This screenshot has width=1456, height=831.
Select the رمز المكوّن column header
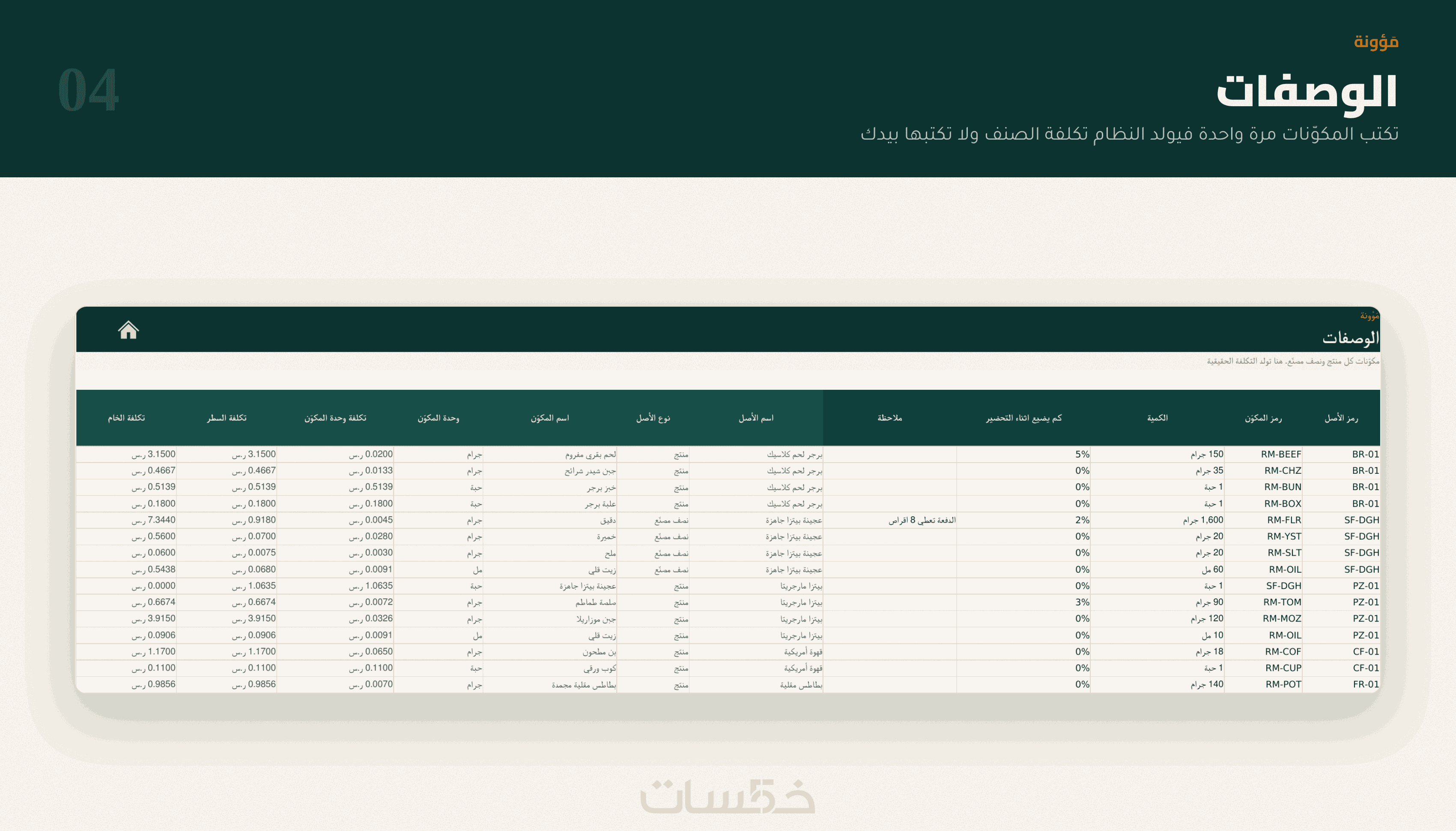click(x=1263, y=418)
